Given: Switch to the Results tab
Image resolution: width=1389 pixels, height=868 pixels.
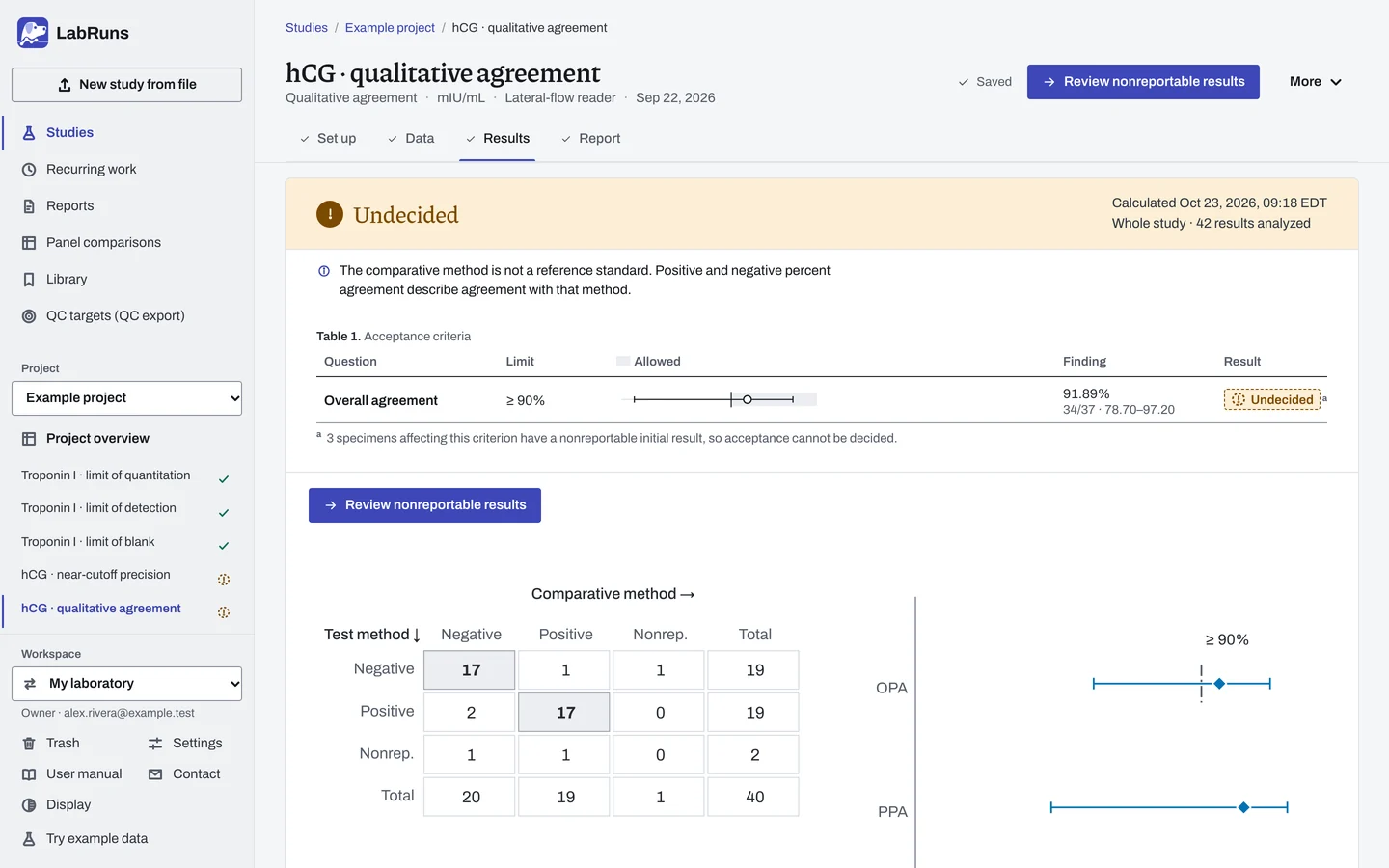Looking at the screenshot, I should point(498,139).
